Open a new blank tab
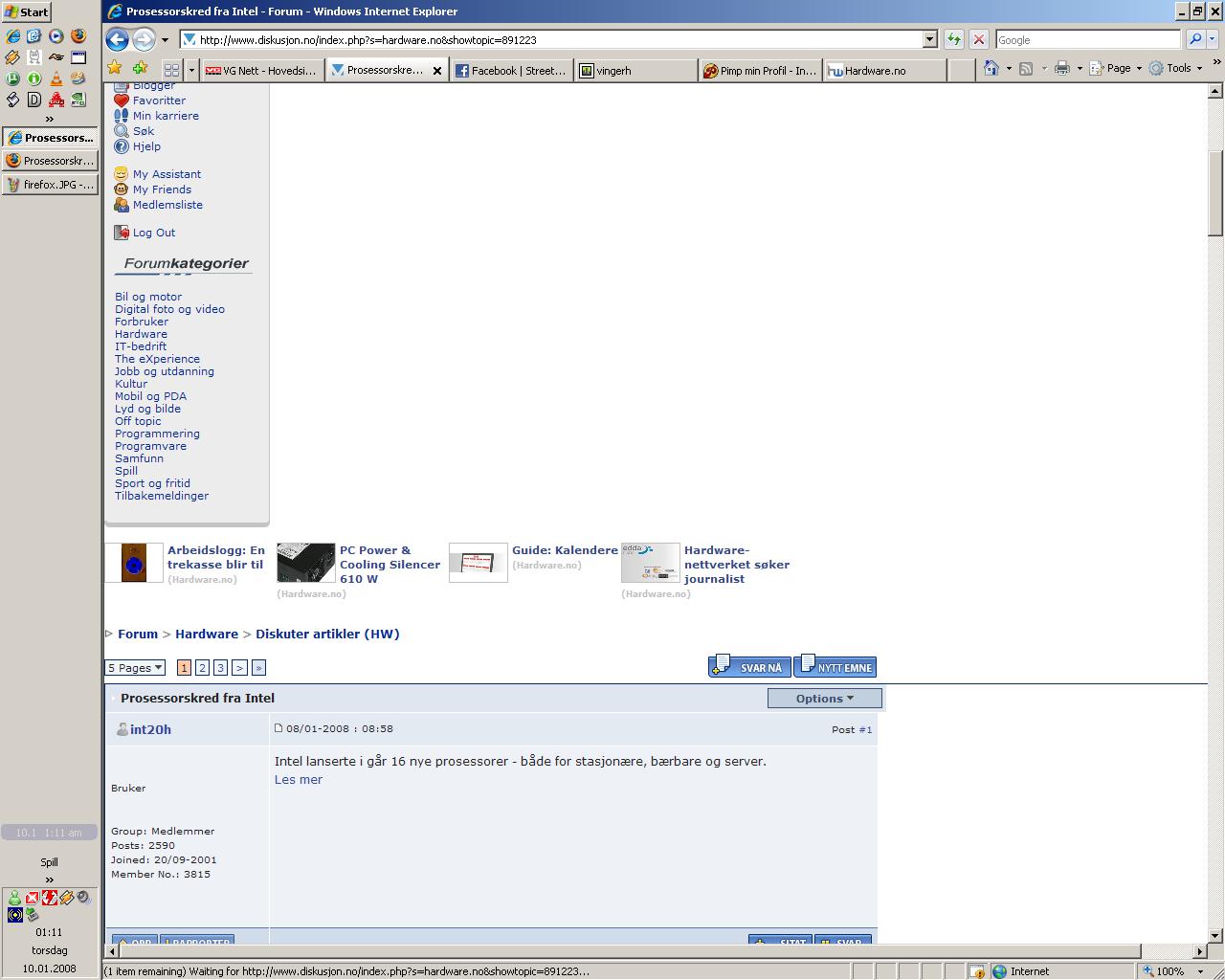This screenshot has height=980, width=1225. (960, 70)
